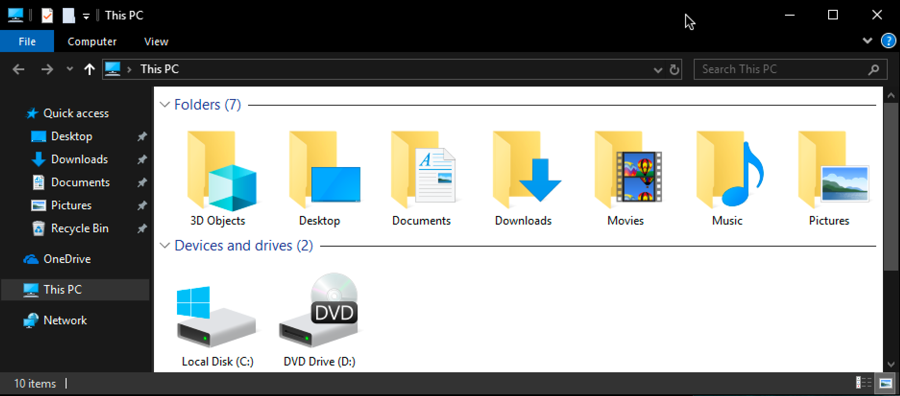This screenshot has width=900, height=396.
Task: Switch to the View ribbon tab
Action: click(x=156, y=41)
